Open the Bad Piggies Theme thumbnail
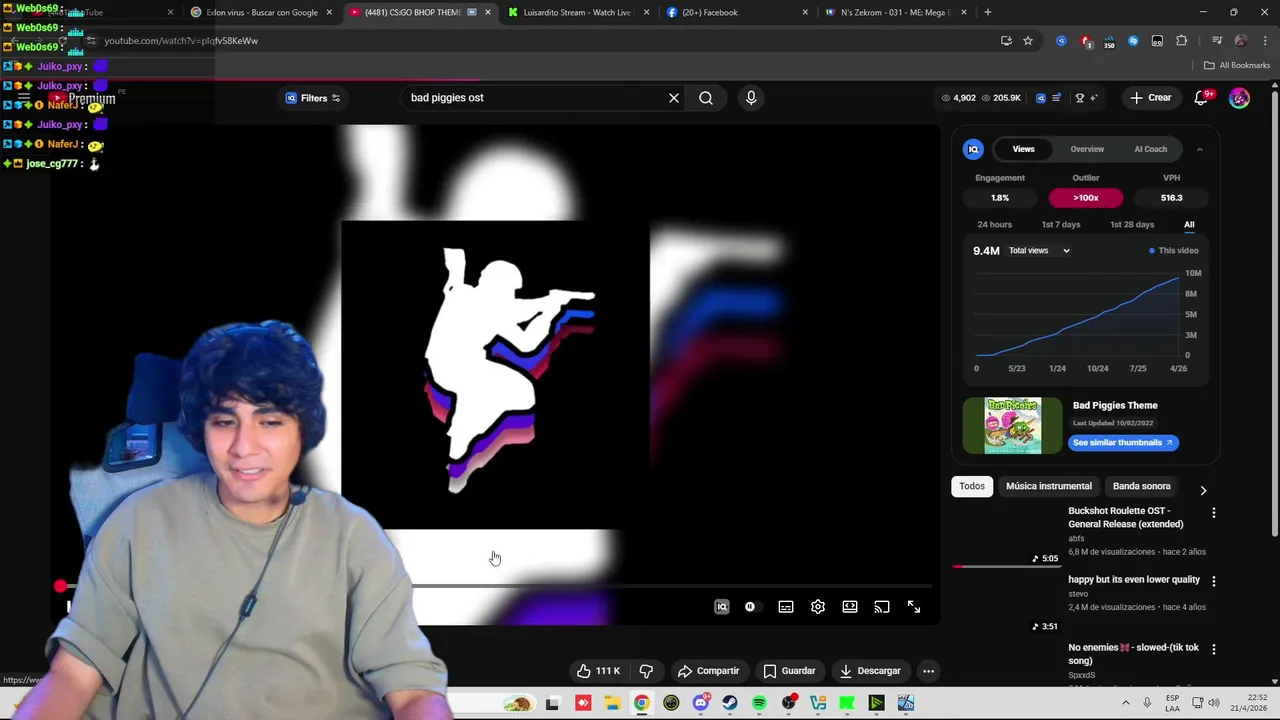Image resolution: width=1280 pixels, height=720 pixels. pos(1012,425)
